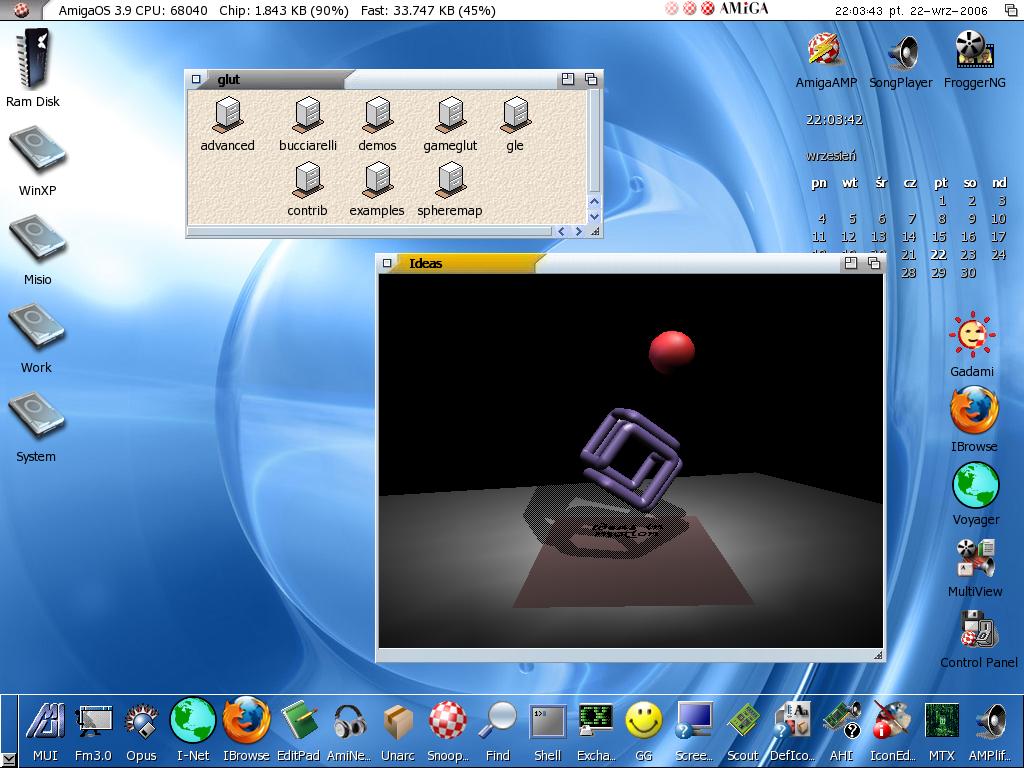
Task: Click zoom gadget of glut window
Action: coord(568,79)
